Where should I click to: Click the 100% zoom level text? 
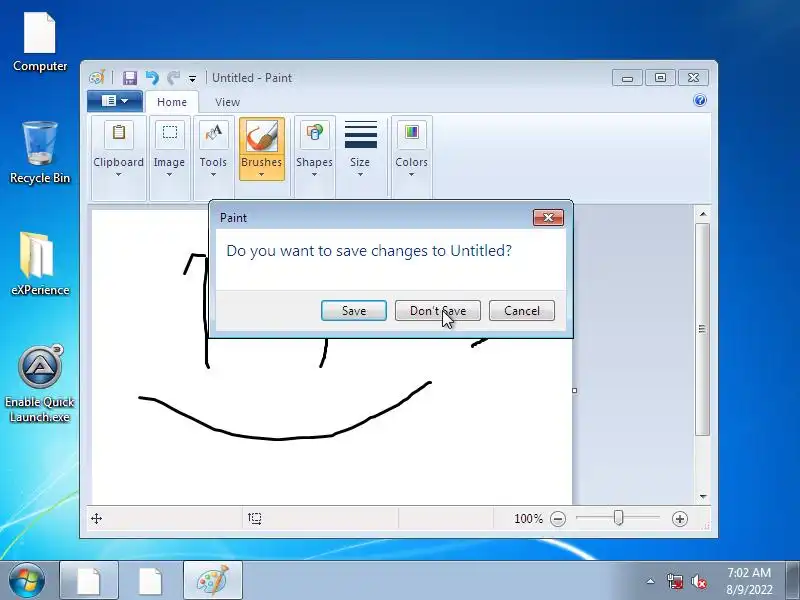tap(528, 519)
